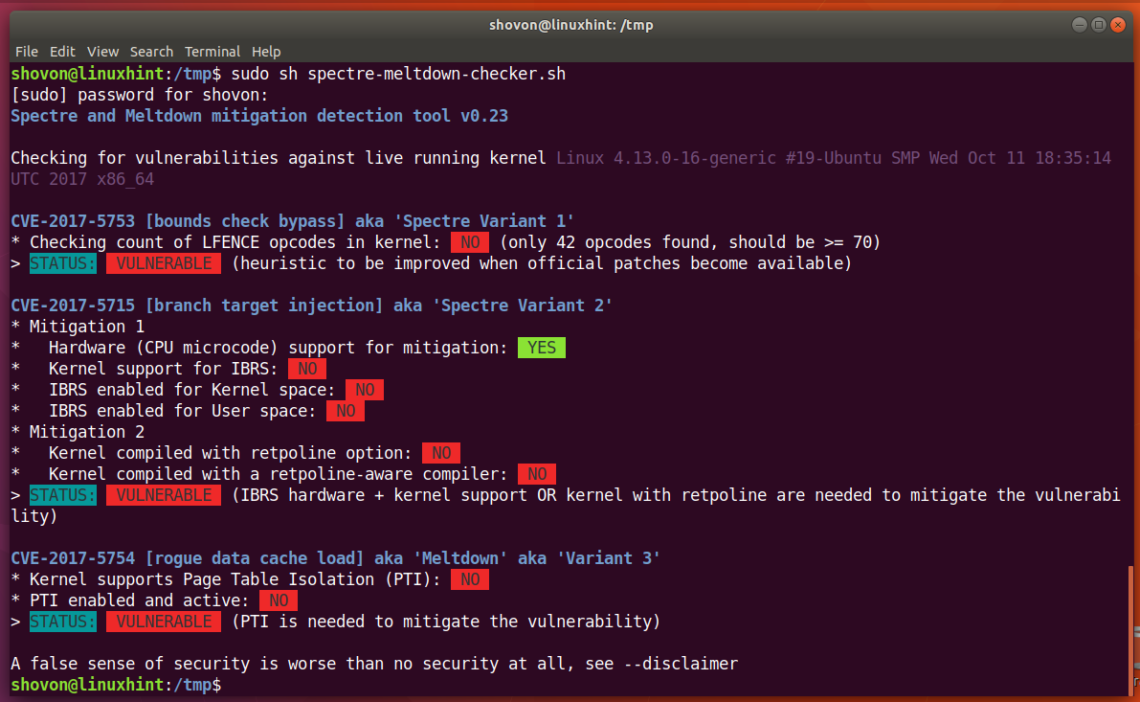Click the NO badge for 'retpoline option'

[441, 453]
